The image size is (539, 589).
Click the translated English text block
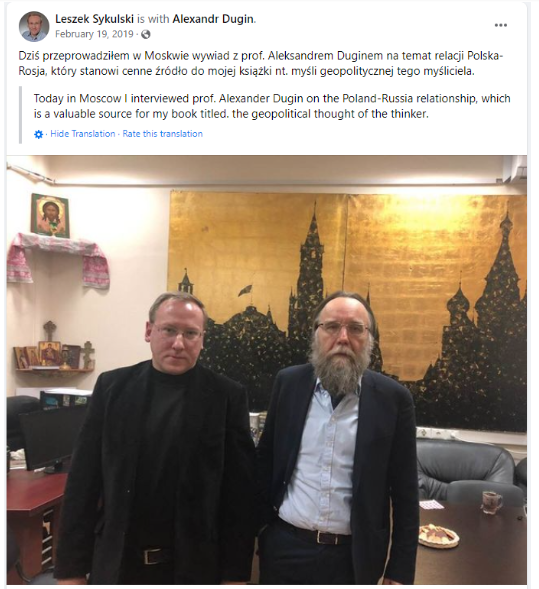pyautogui.click(x=272, y=106)
